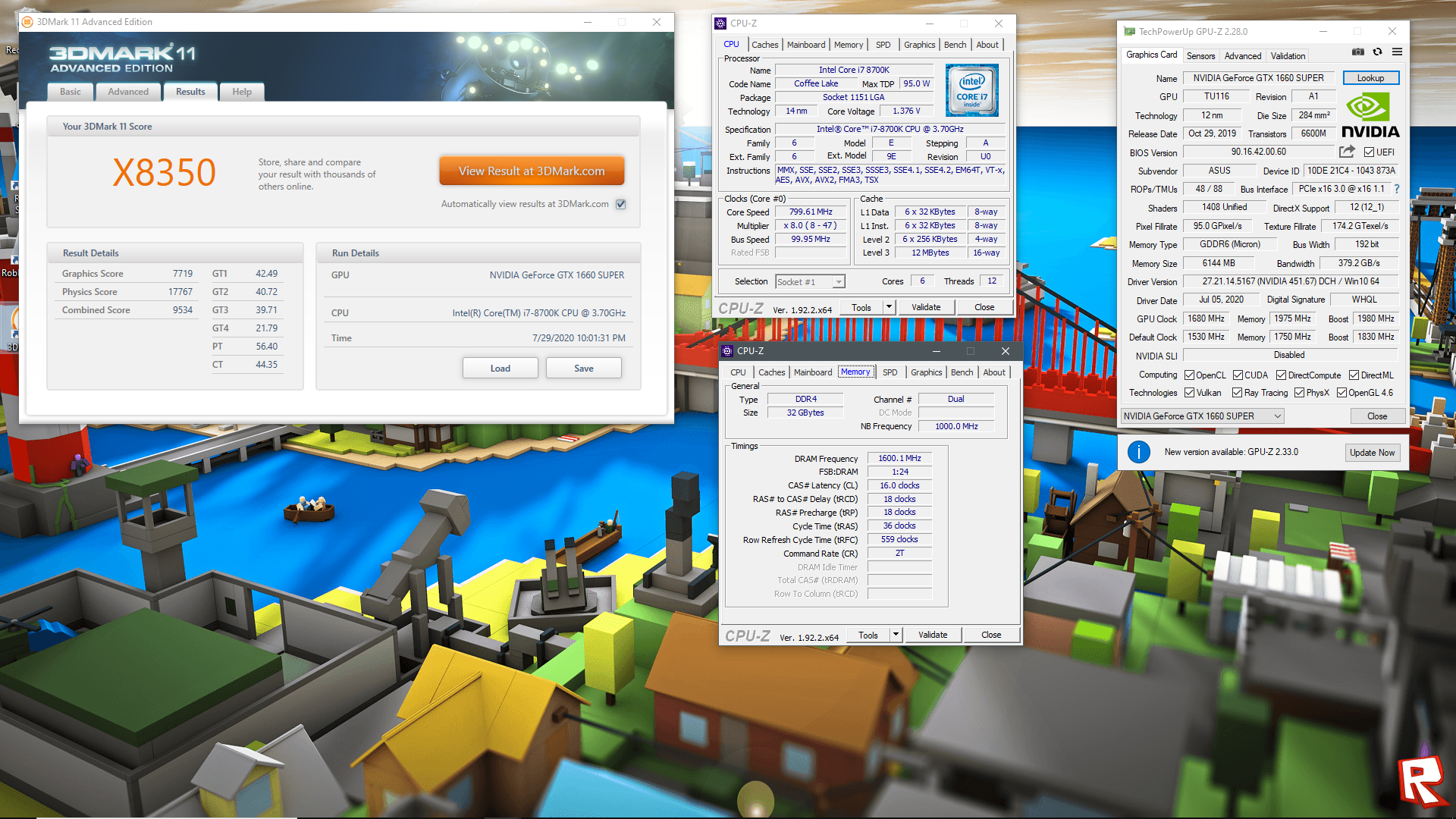
Task: Open the 3DMark Help tab
Action: (242, 92)
